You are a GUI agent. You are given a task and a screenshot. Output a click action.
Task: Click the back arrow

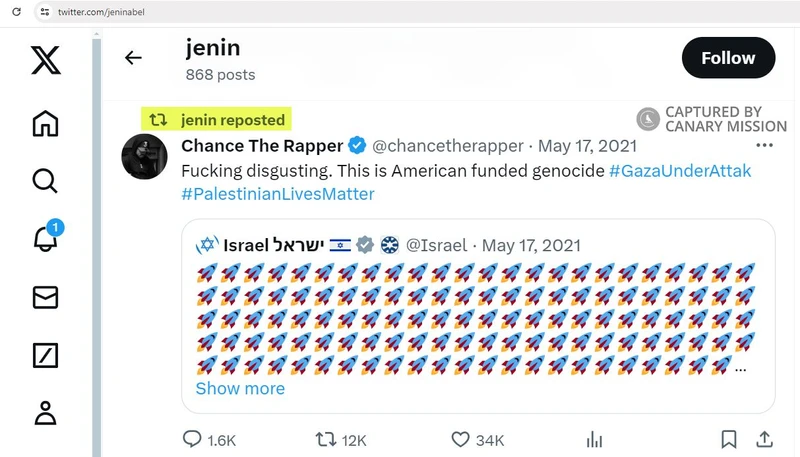click(x=133, y=58)
